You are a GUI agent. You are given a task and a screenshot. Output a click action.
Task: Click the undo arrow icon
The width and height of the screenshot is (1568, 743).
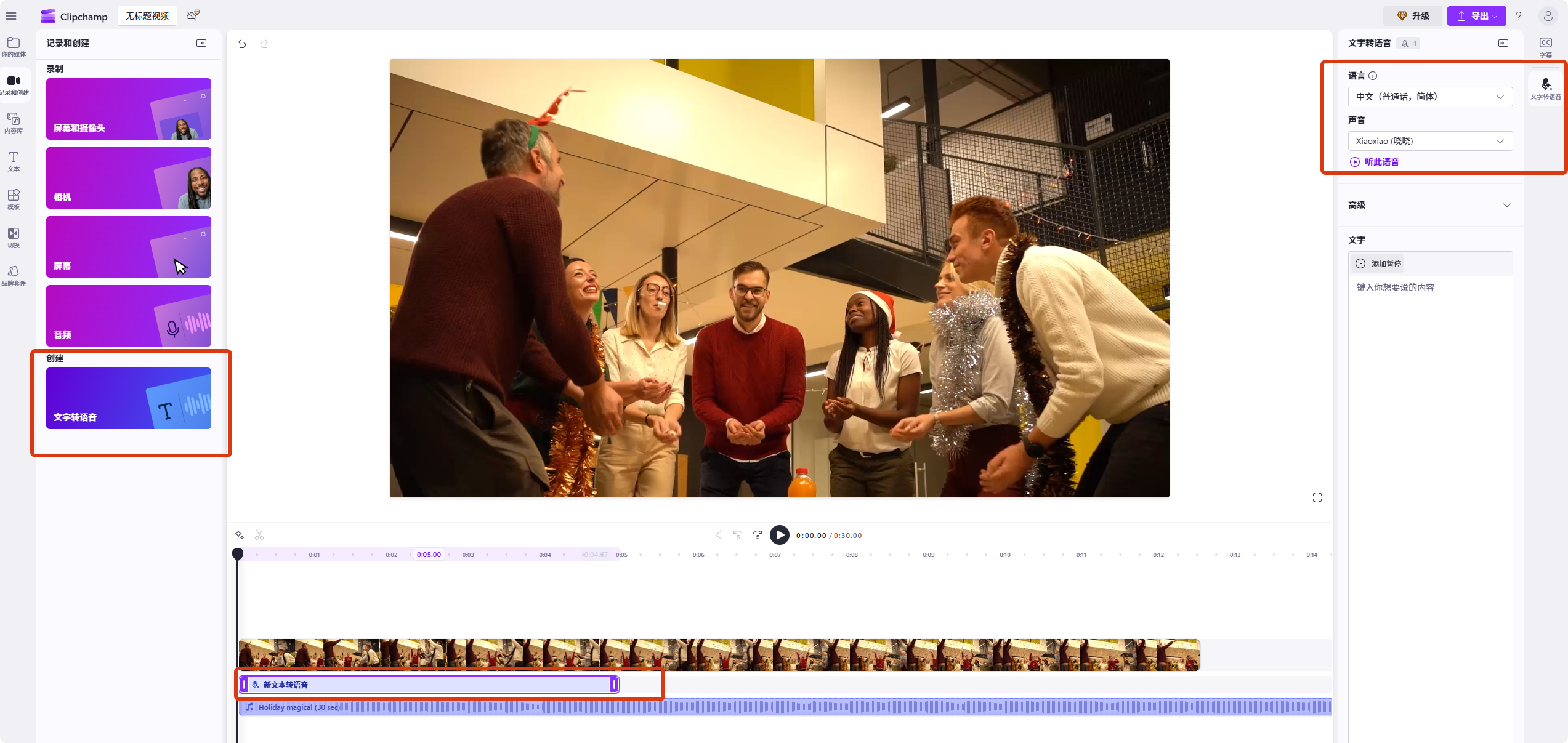(242, 44)
